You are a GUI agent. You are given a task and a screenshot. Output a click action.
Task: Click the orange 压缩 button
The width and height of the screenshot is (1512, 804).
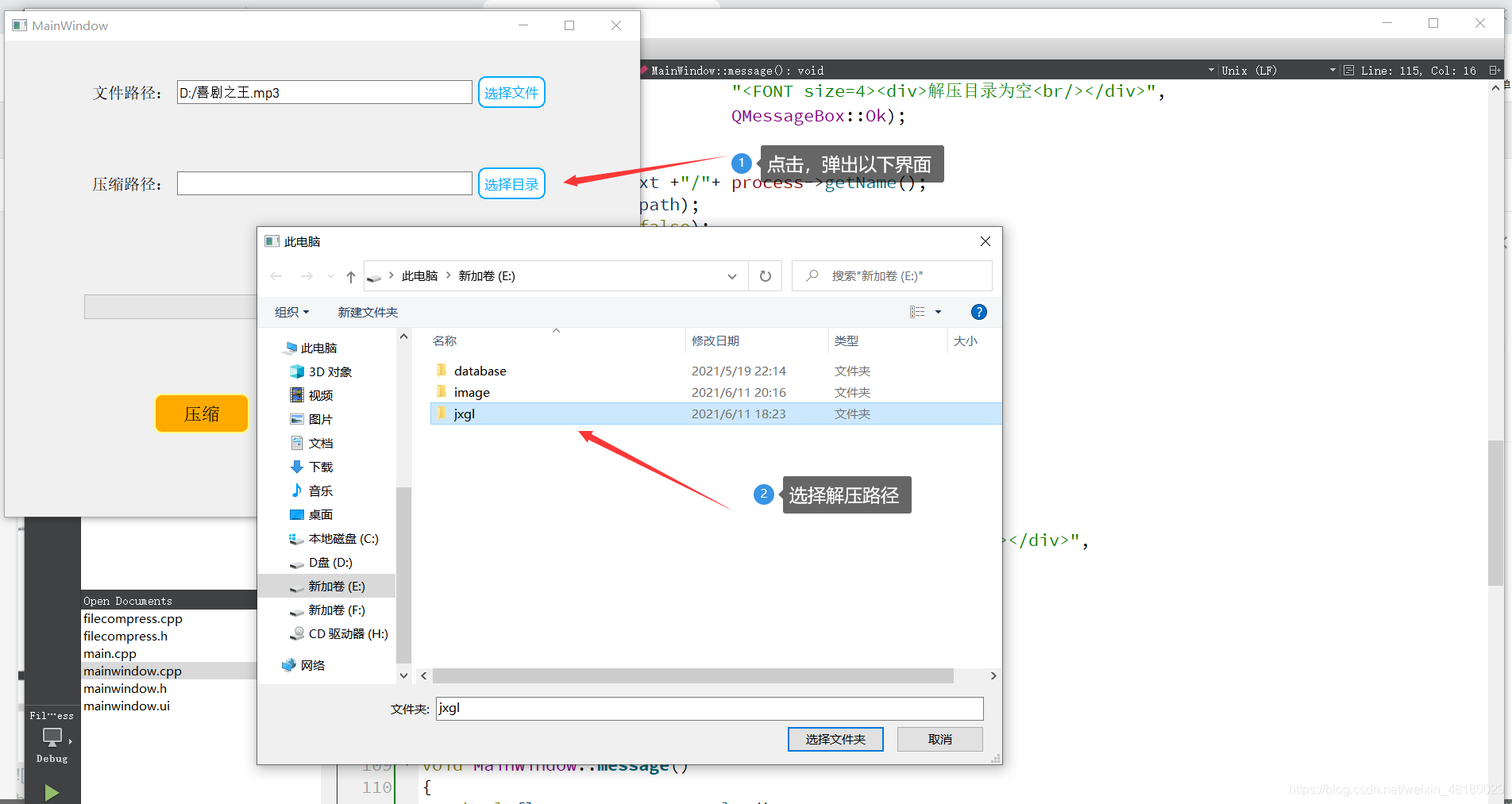coord(202,414)
